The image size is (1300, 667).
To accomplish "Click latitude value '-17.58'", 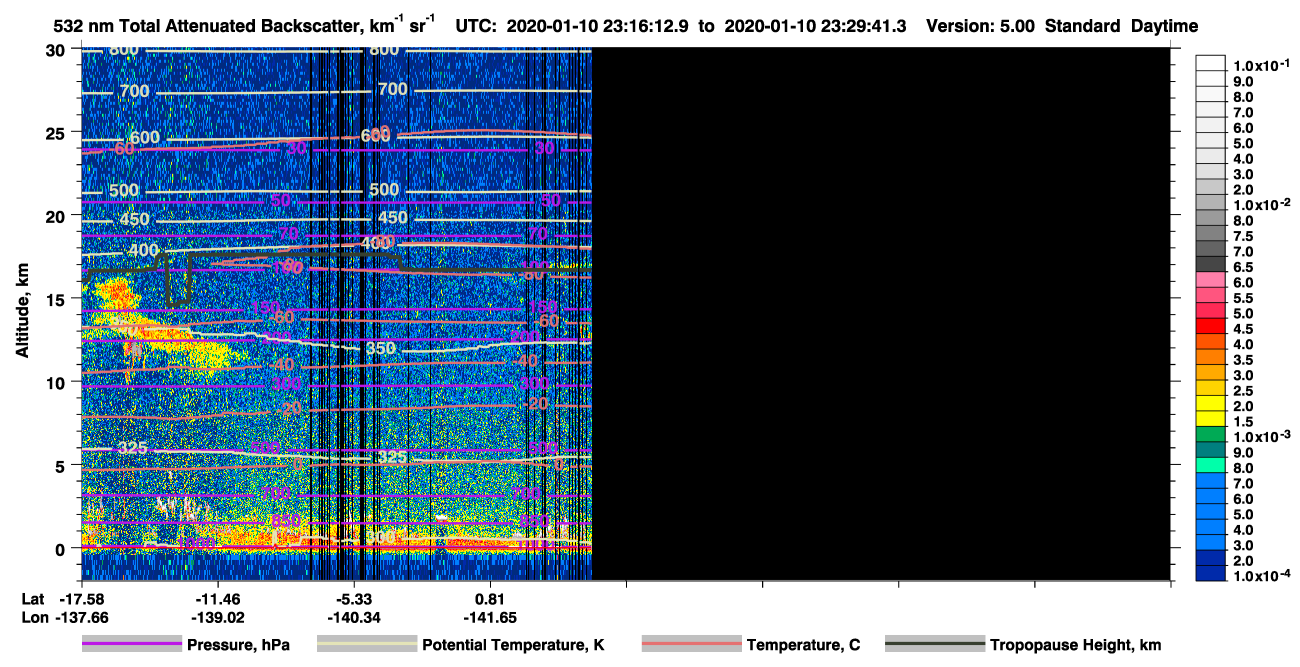I will pyautogui.click(x=81, y=599).
